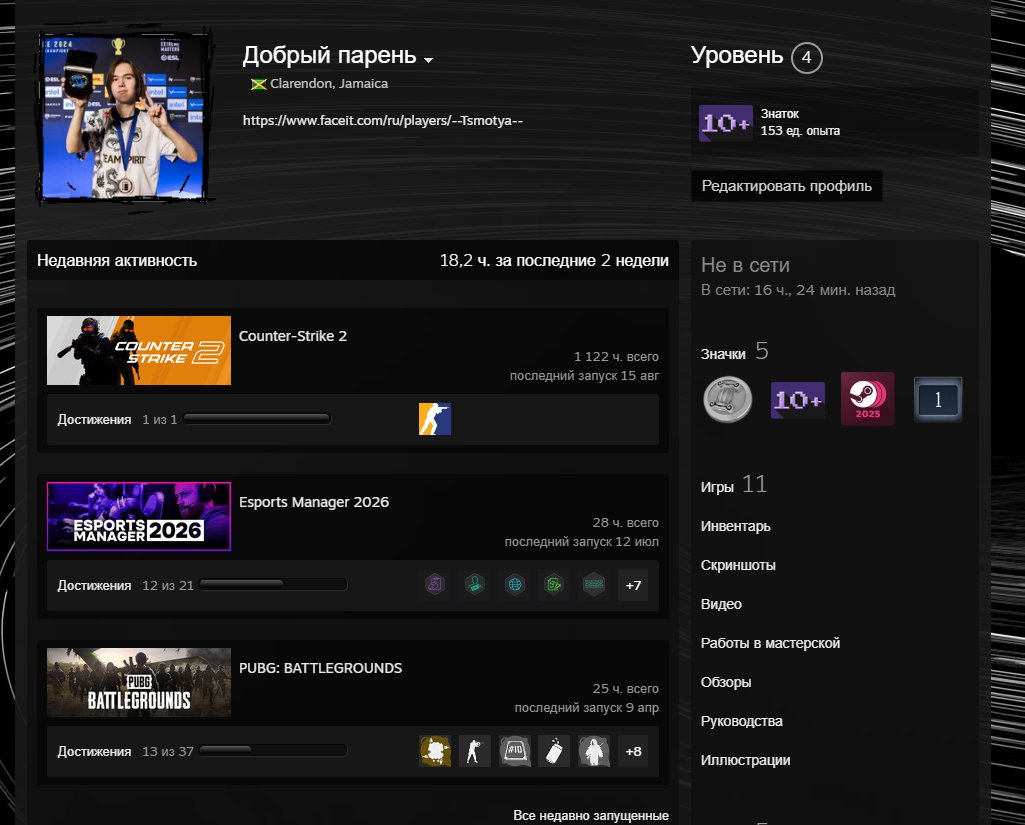Click the years of service 1 badge
Image resolution: width=1025 pixels, height=825 pixels.
click(x=937, y=399)
